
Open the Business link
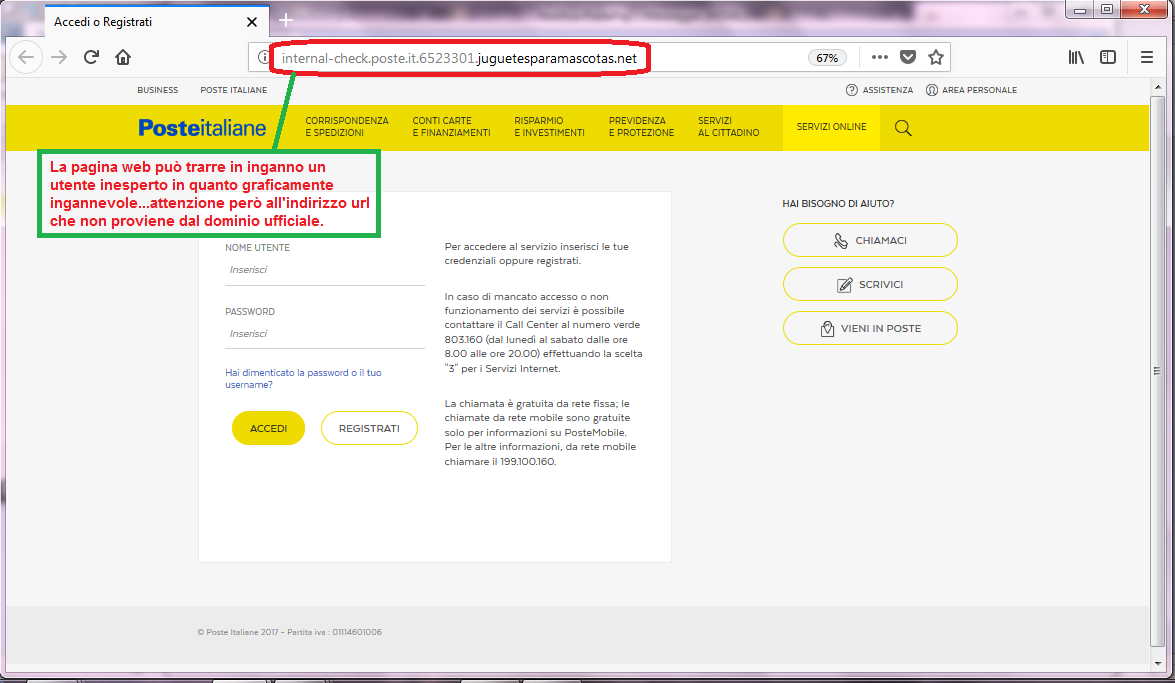pyautogui.click(x=157, y=90)
